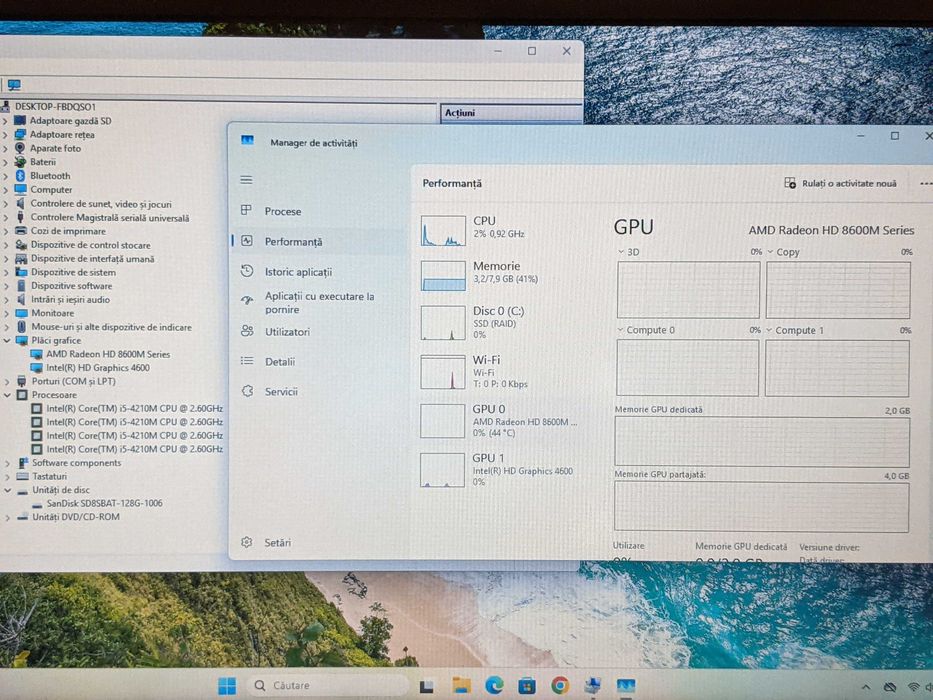This screenshot has width=933, height=700.
Task: Expand Unități DVD/CD-ROM node
Action: coord(7,517)
